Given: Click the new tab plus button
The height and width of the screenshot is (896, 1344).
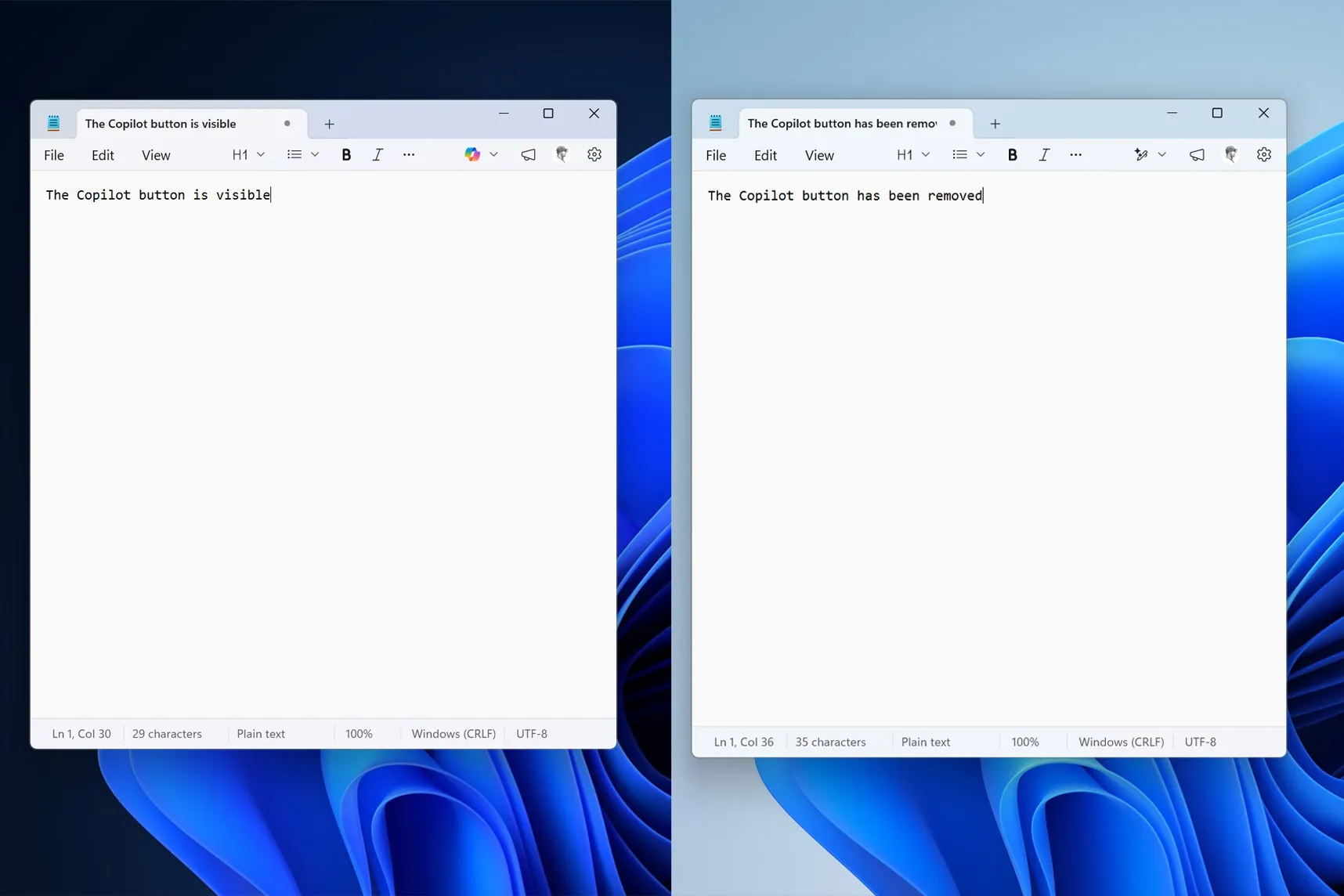Looking at the screenshot, I should [329, 124].
